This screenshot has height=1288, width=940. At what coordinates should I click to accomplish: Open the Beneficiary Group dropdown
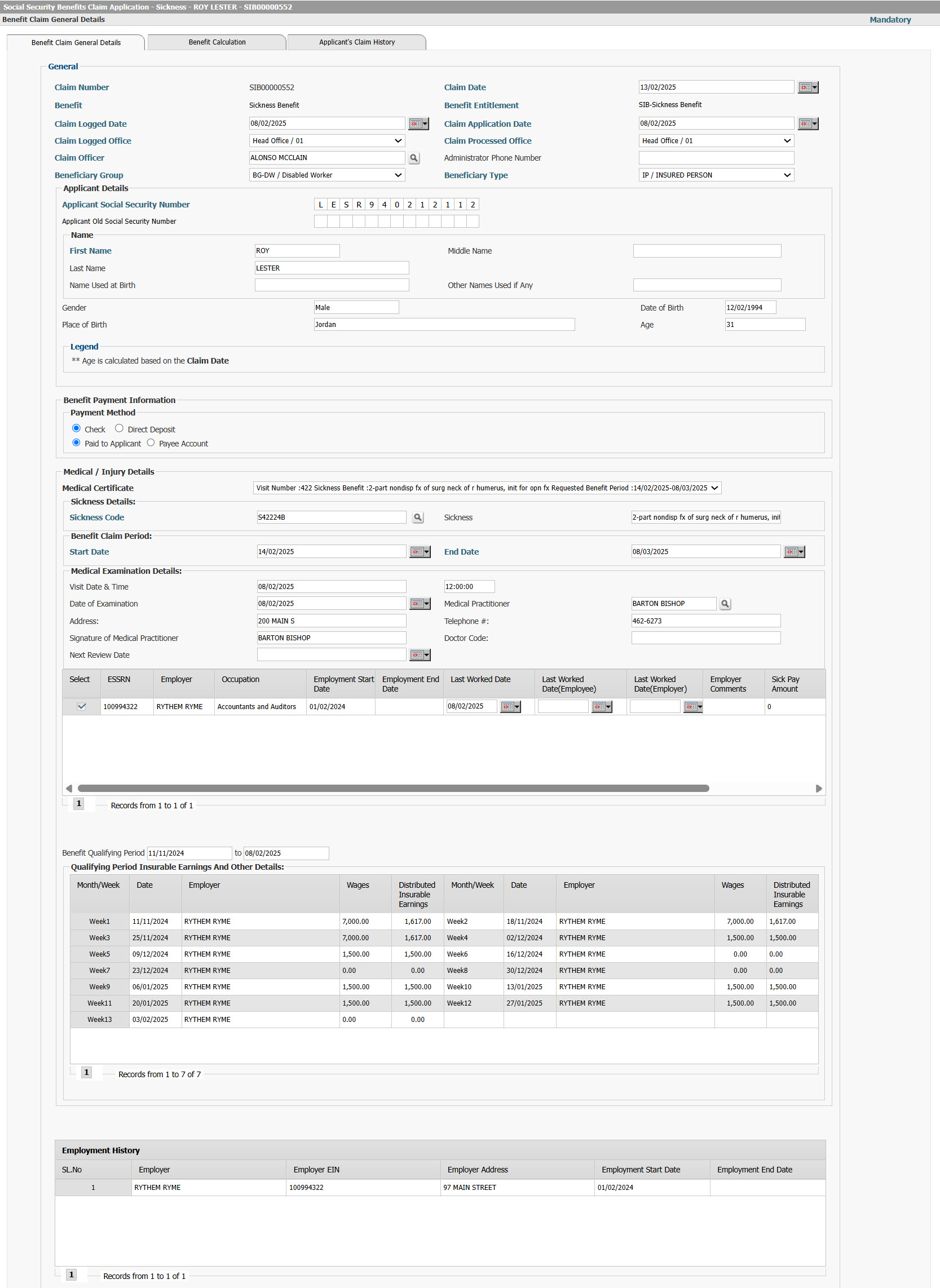327,175
